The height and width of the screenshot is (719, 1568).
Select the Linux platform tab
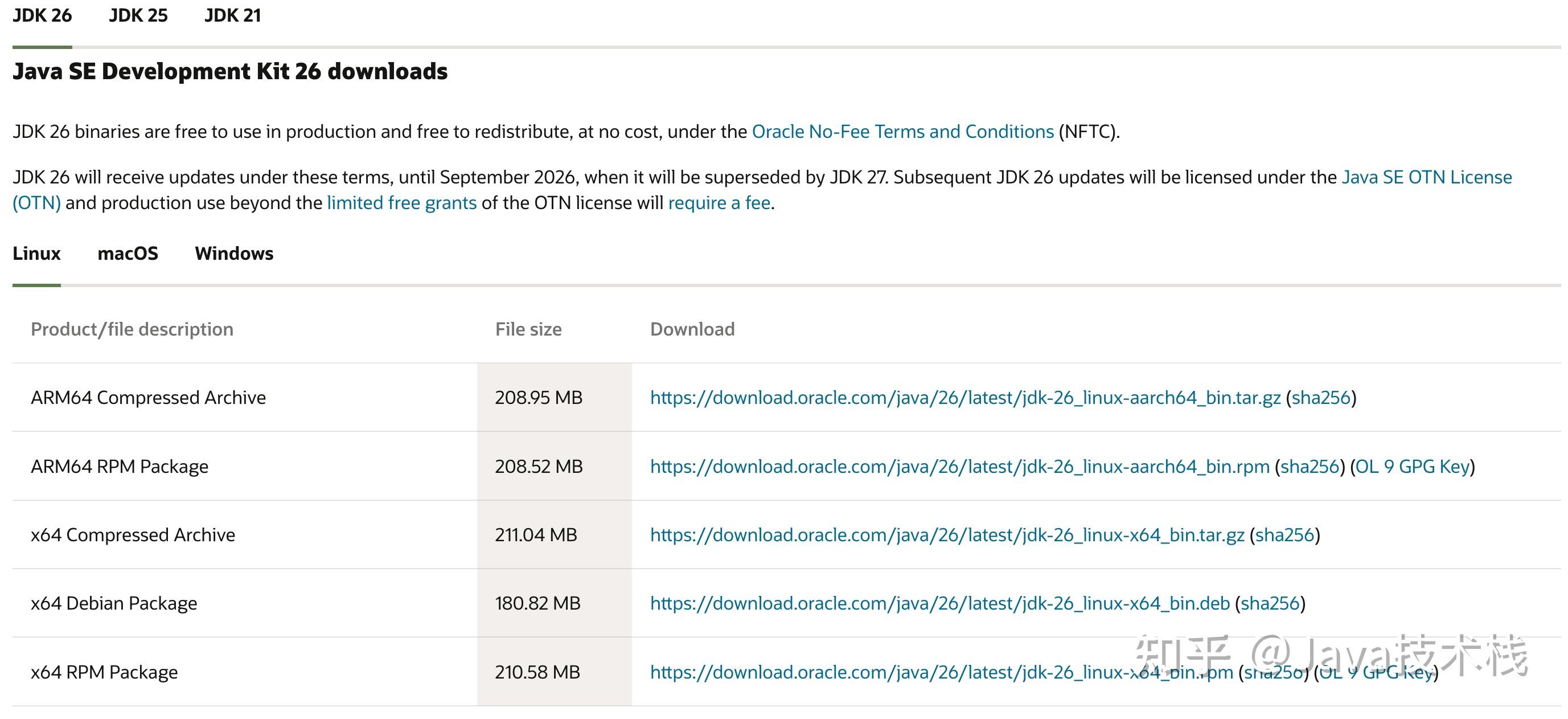pos(36,254)
